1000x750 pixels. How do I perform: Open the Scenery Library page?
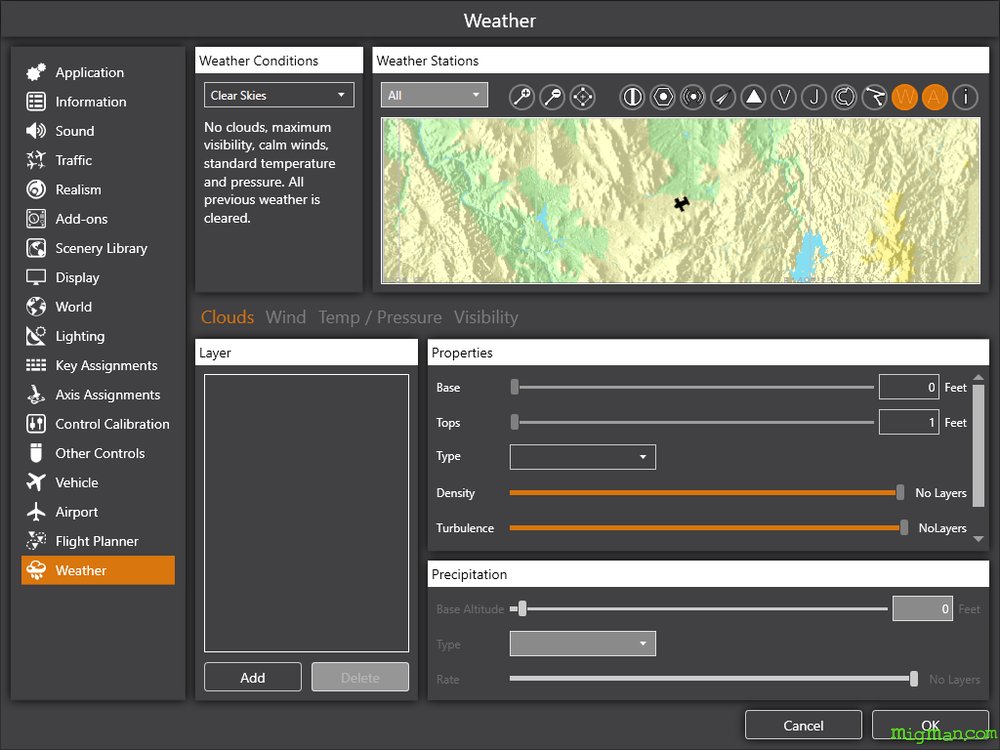pos(99,248)
